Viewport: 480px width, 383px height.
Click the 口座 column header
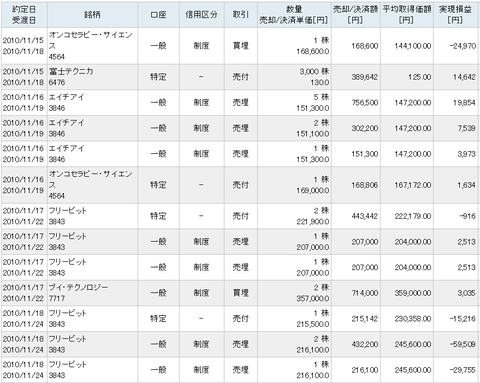pos(158,15)
